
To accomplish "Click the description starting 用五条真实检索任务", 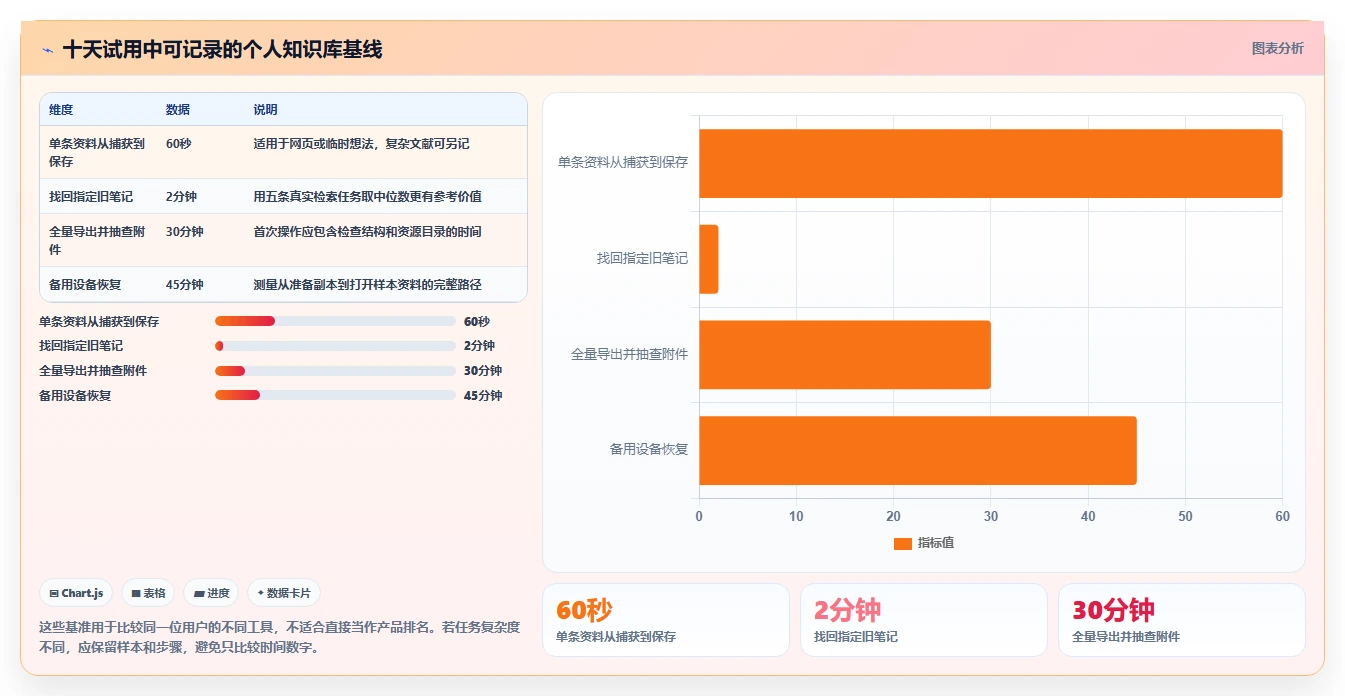I will click(x=367, y=197).
